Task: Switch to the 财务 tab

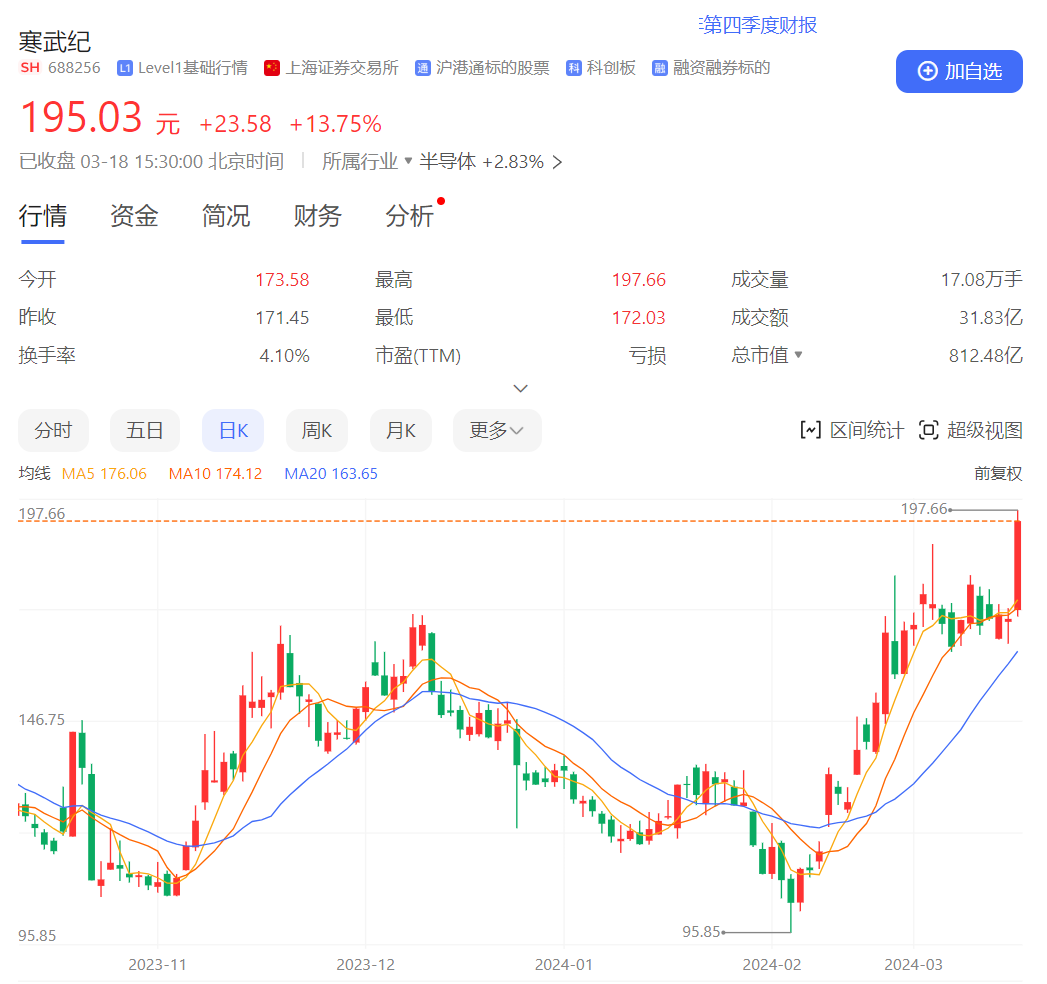Action: [x=317, y=216]
